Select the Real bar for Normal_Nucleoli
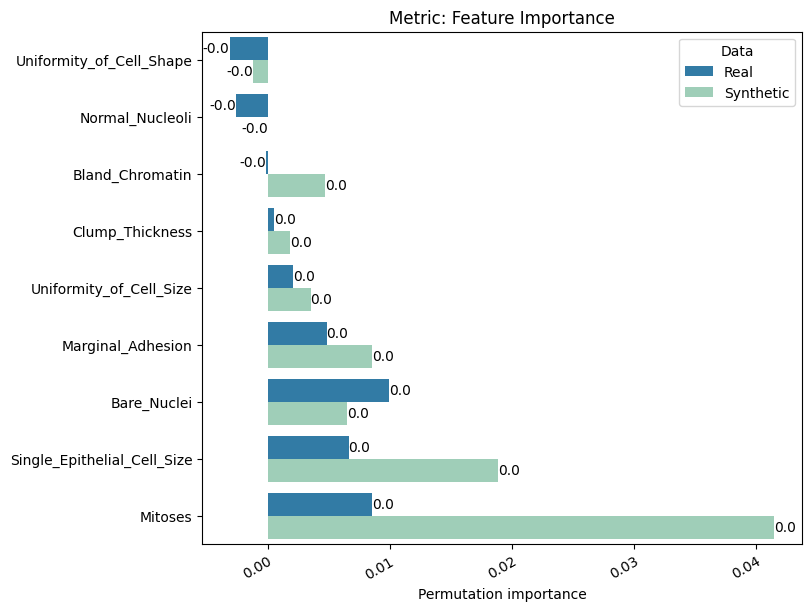 click(252, 106)
